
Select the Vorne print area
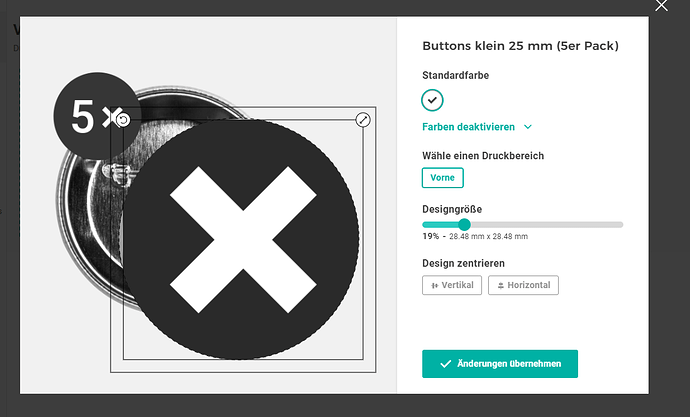[442, 178]
